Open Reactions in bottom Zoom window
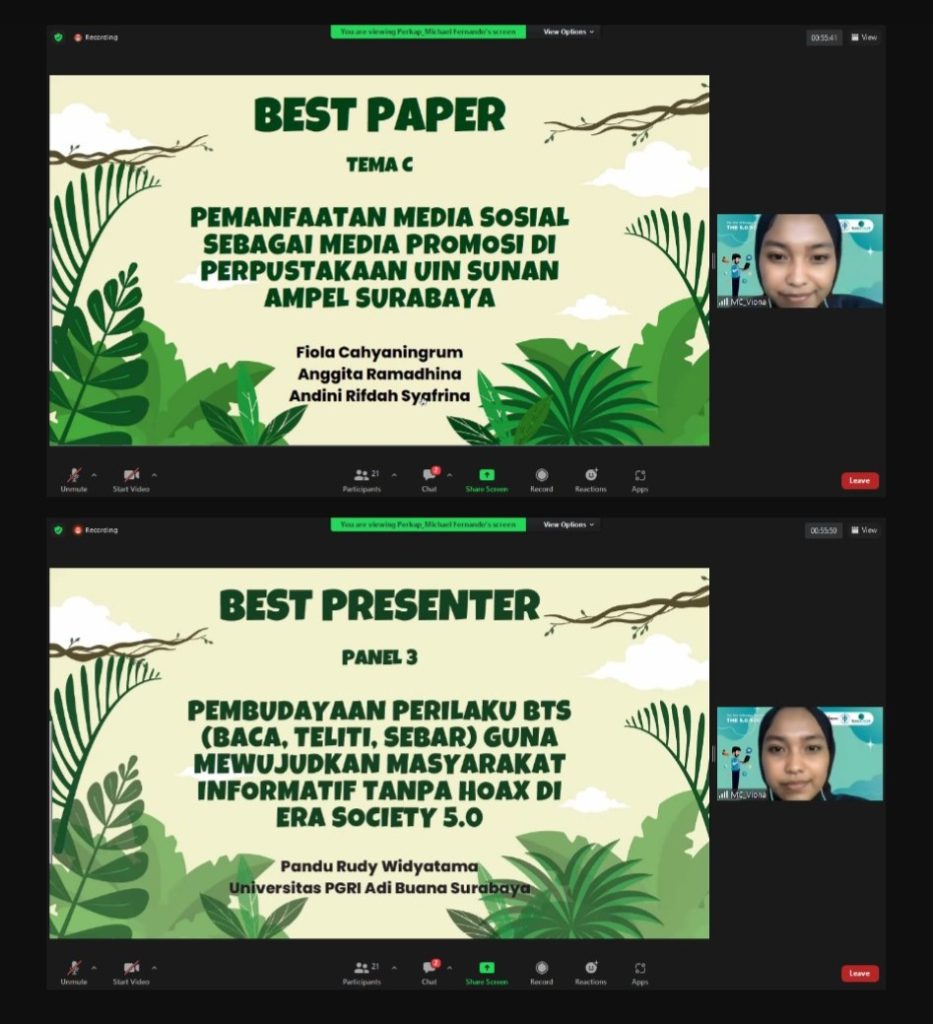Viewport: 933px width, 1024px height. pos(591,972)
